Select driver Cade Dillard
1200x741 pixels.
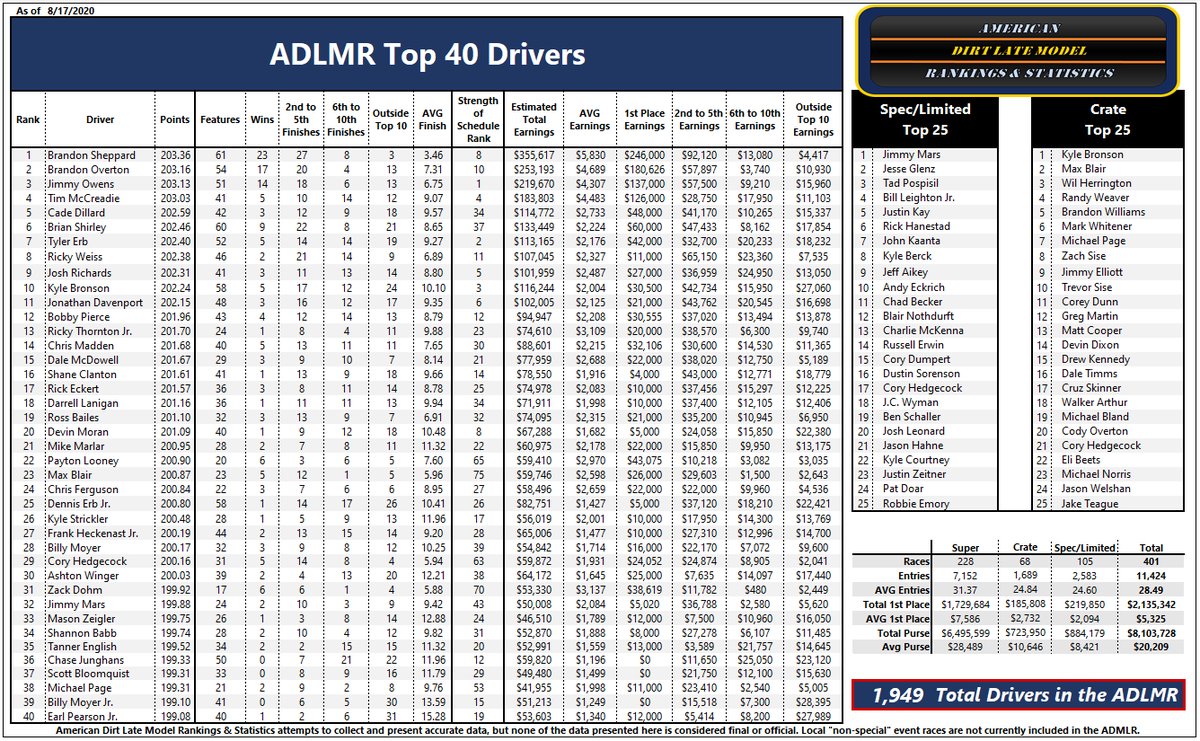[x=77, y=212]
